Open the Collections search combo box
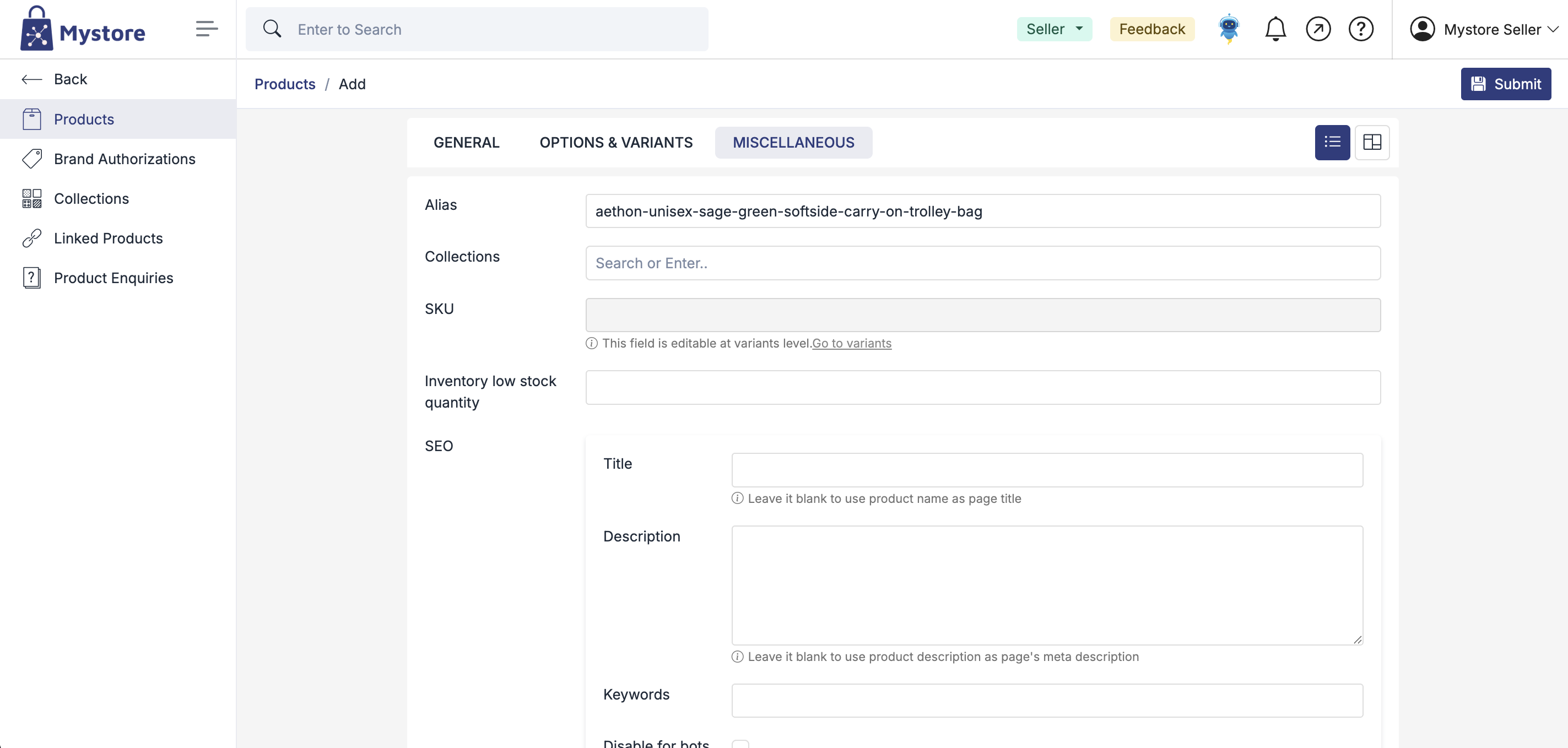 (x=982, y=263)
